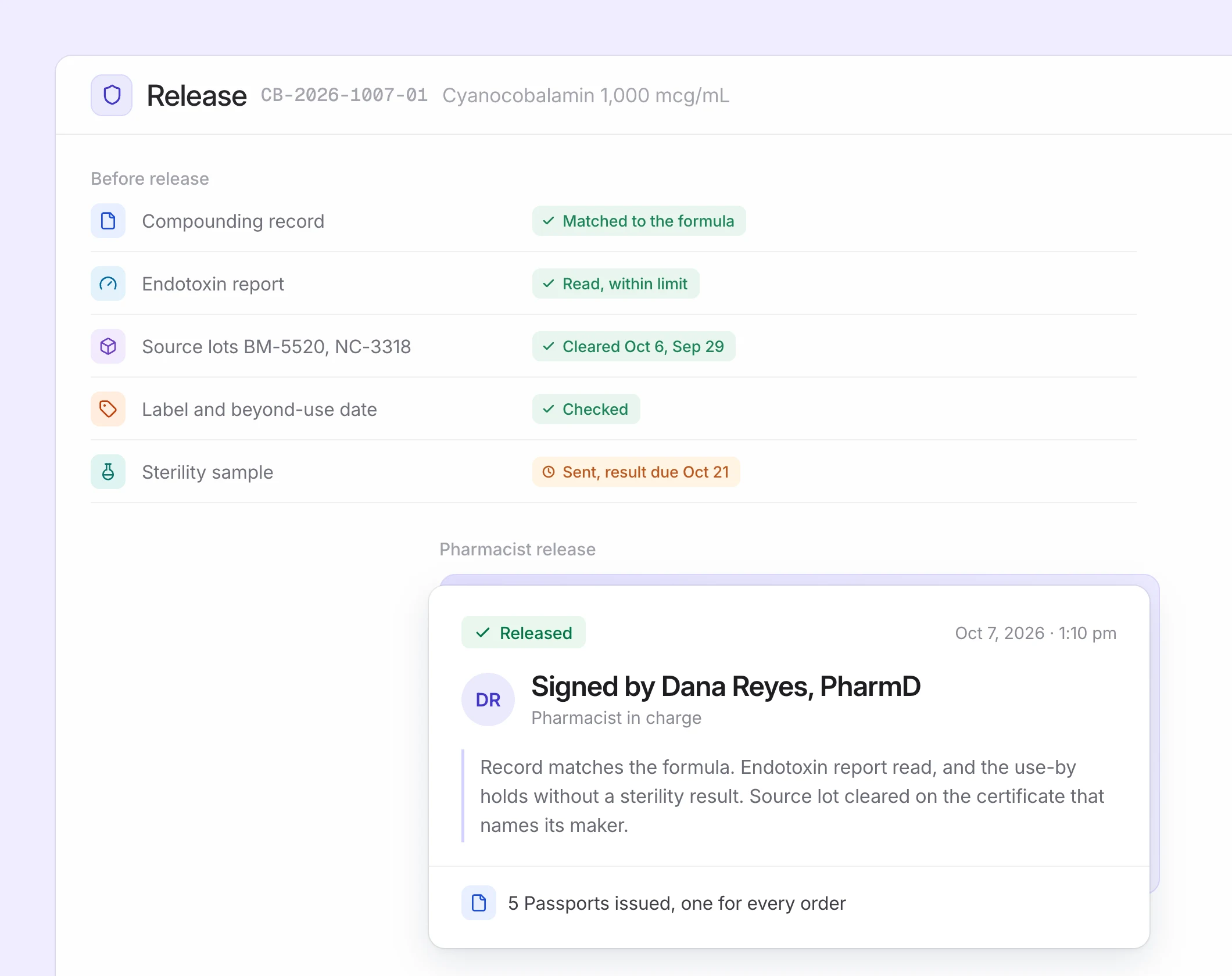1232x976 pixels.
Task: Click the Endotoxin report gauge icon
Action: 108,284
